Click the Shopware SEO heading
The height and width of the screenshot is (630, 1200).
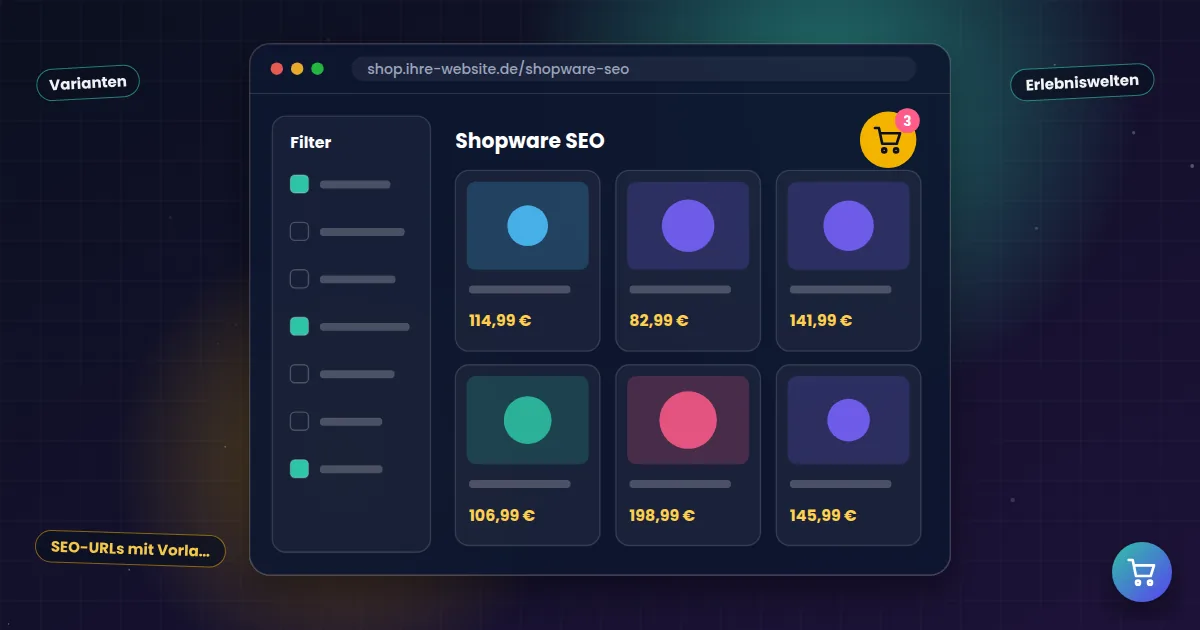click(530, 141)
